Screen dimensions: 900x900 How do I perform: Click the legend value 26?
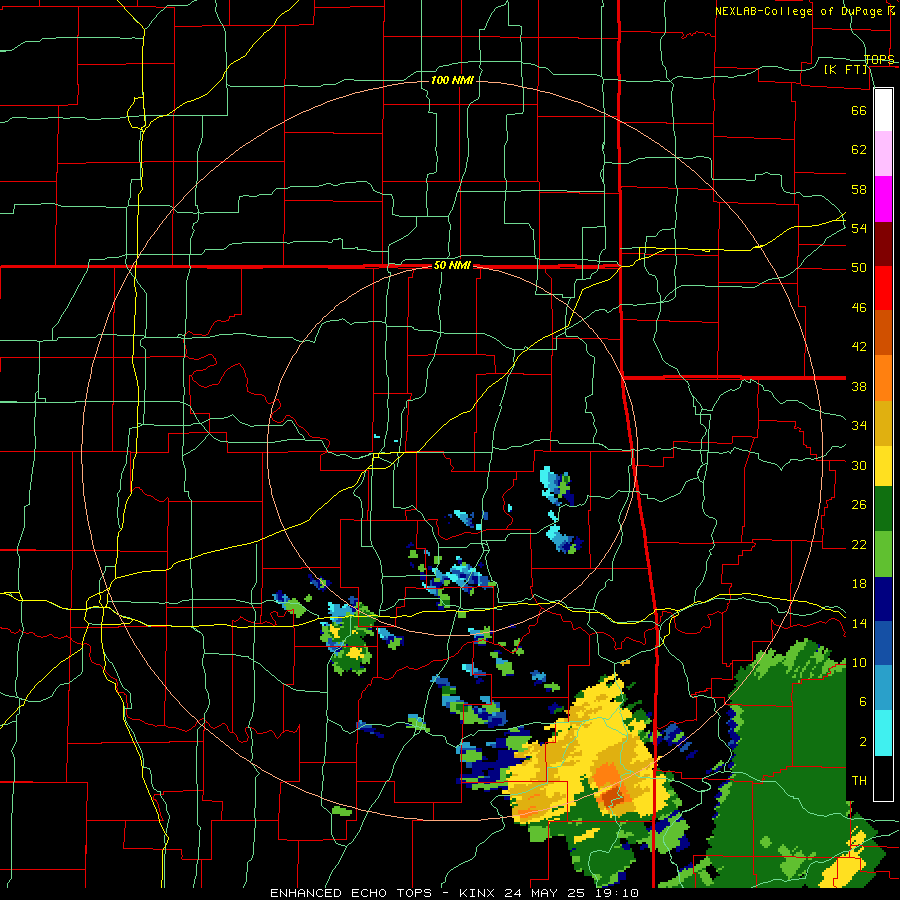tap(859, 505)
